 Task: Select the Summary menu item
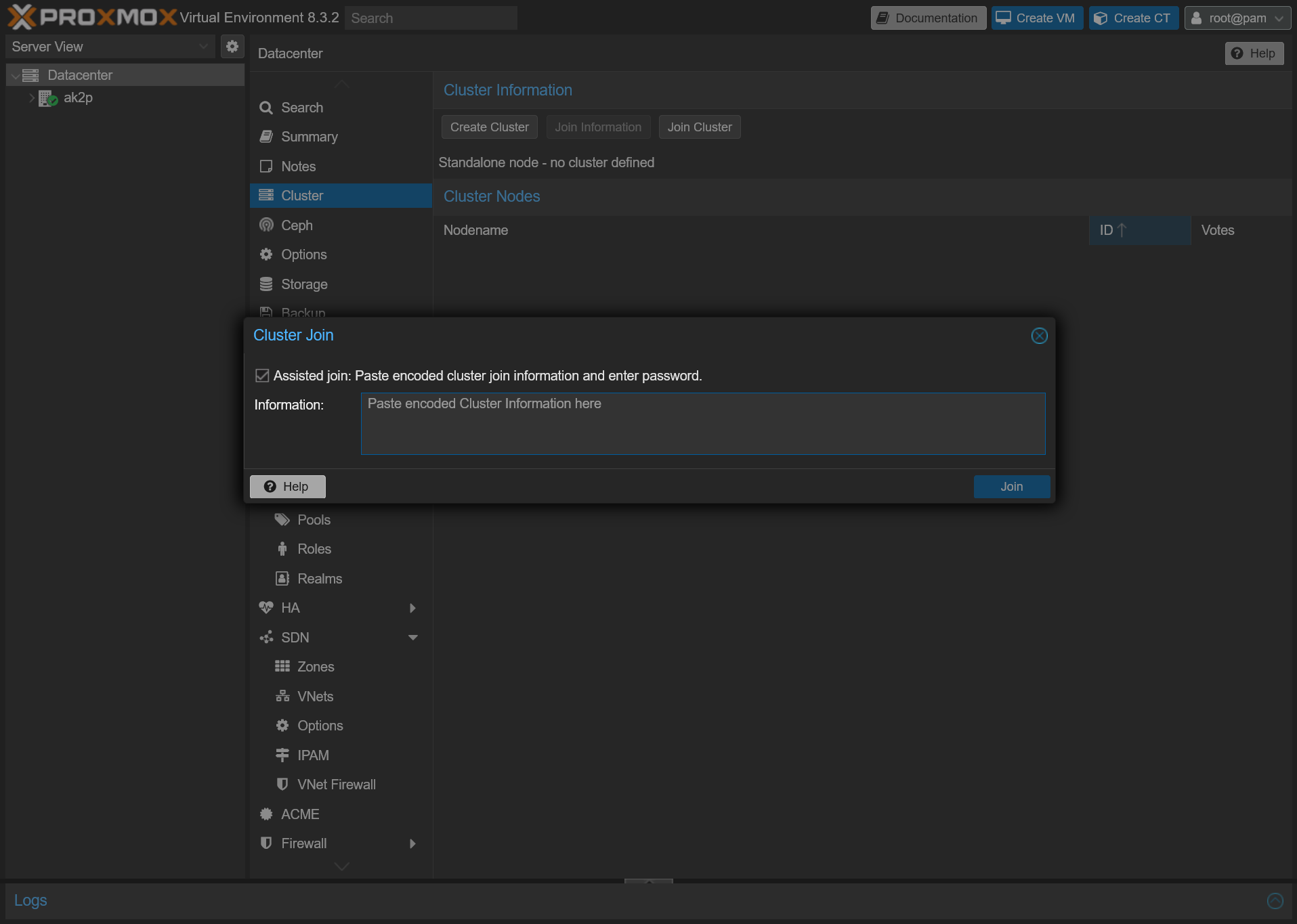pyautogui.click(x=341, y=137)
